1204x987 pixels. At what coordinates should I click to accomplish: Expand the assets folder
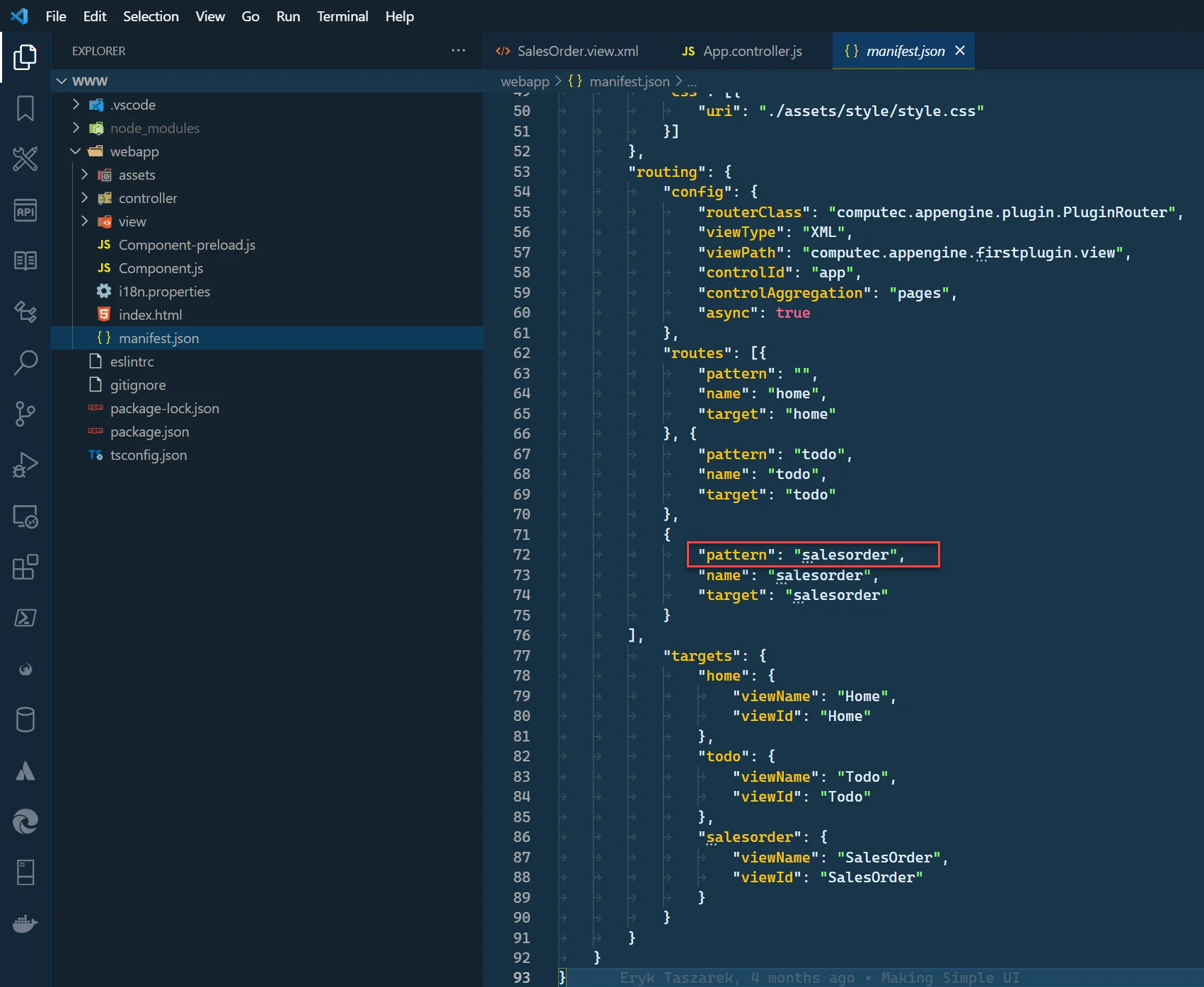[137, 175]
